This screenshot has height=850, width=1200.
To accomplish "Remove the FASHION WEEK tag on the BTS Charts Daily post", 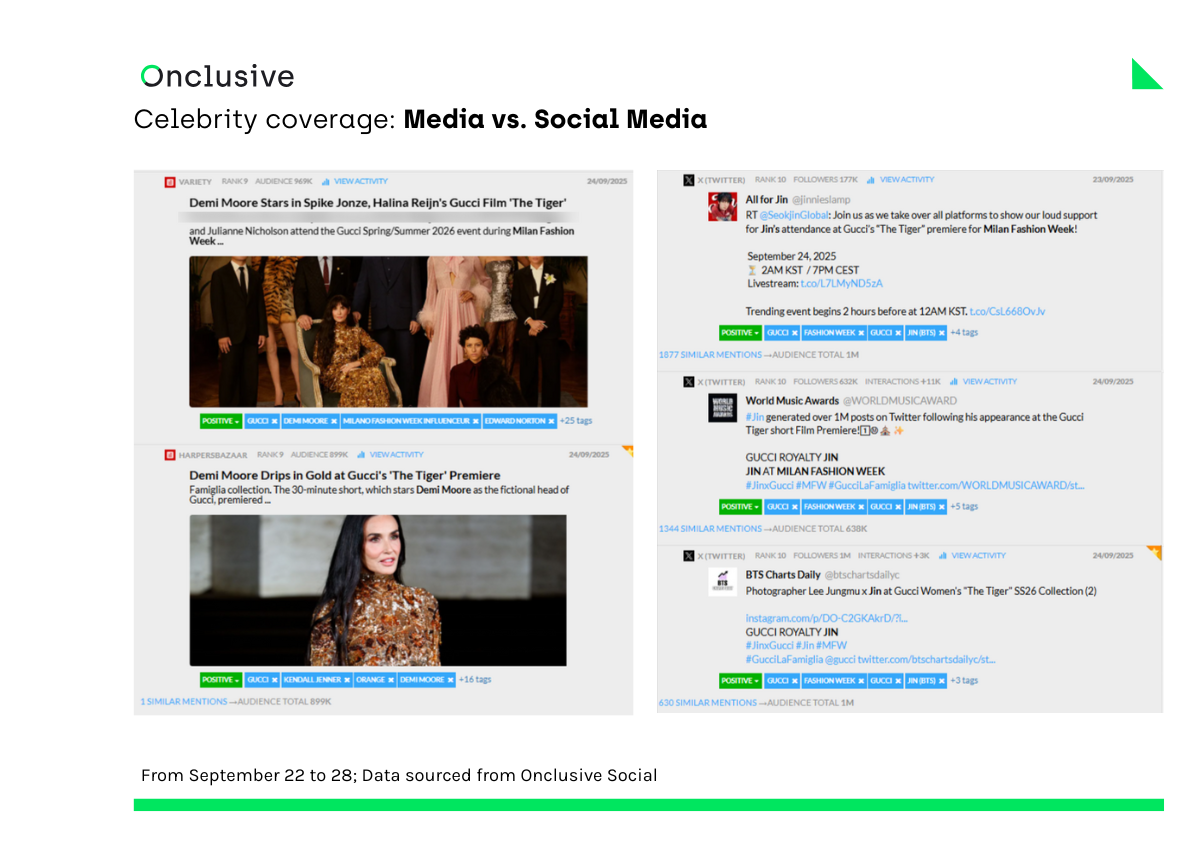I will (859, 681).
